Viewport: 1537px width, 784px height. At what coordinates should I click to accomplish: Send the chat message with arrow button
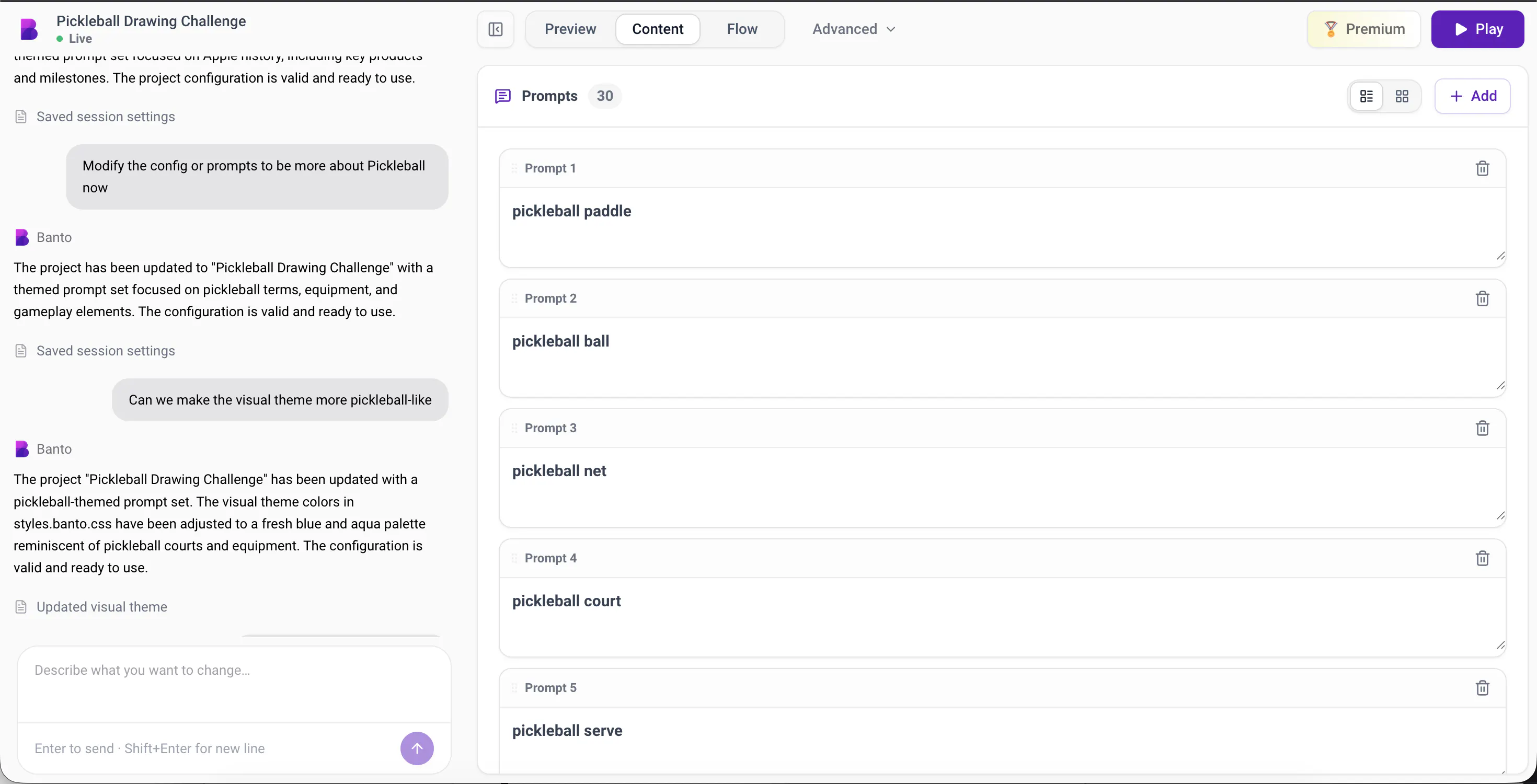417,748
